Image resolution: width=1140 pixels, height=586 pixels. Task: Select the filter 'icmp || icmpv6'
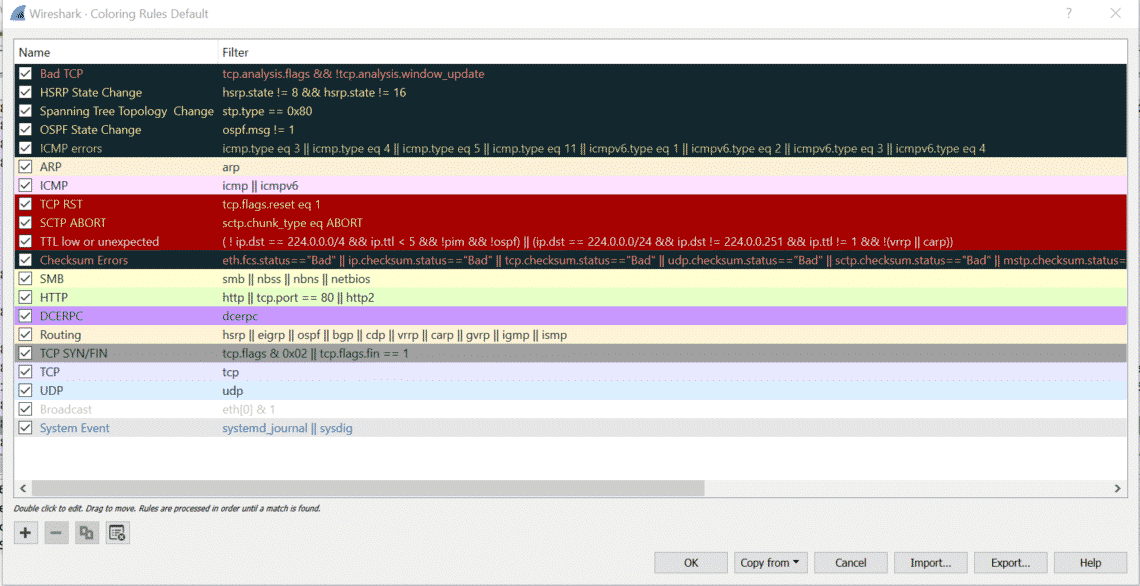tap(260, 185)
